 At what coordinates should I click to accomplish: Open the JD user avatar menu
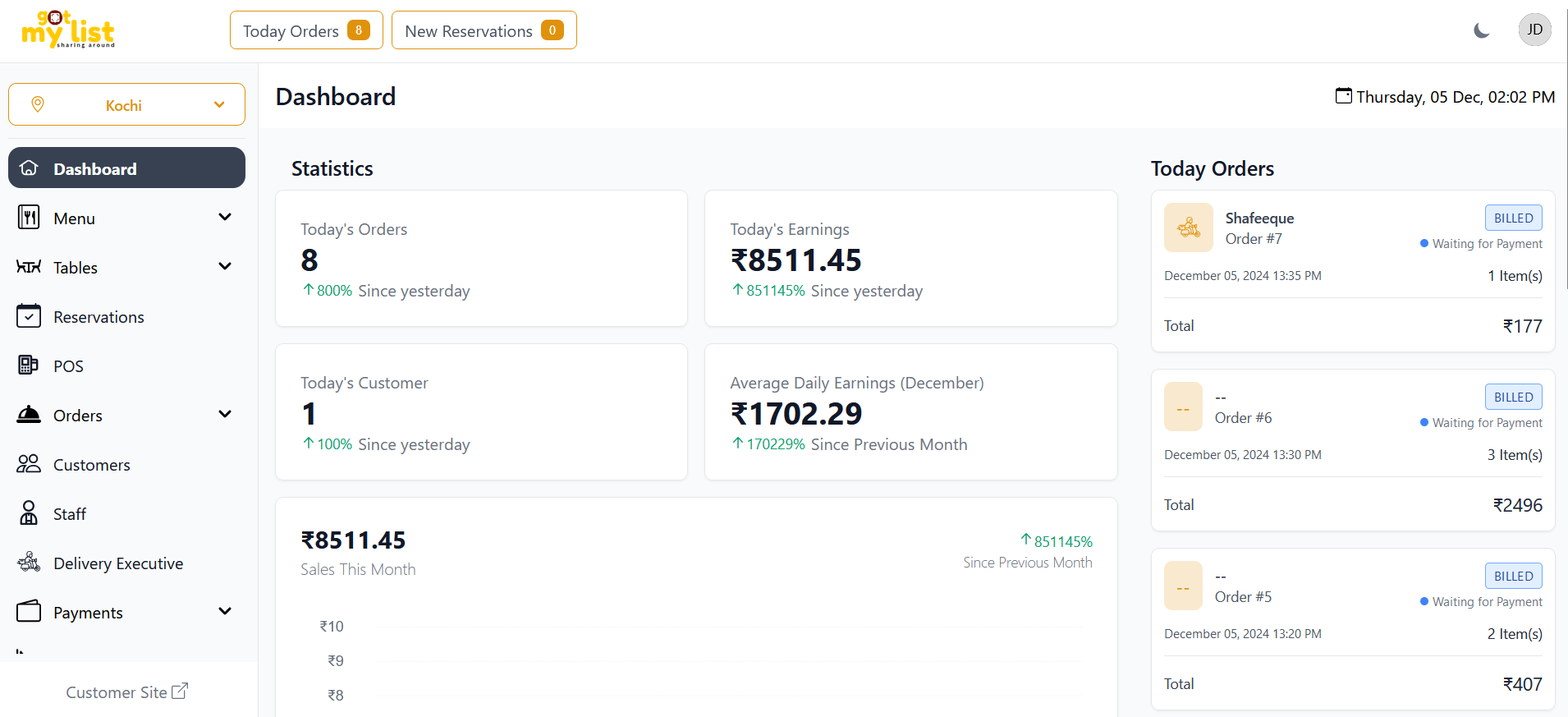coord(1534,30)
